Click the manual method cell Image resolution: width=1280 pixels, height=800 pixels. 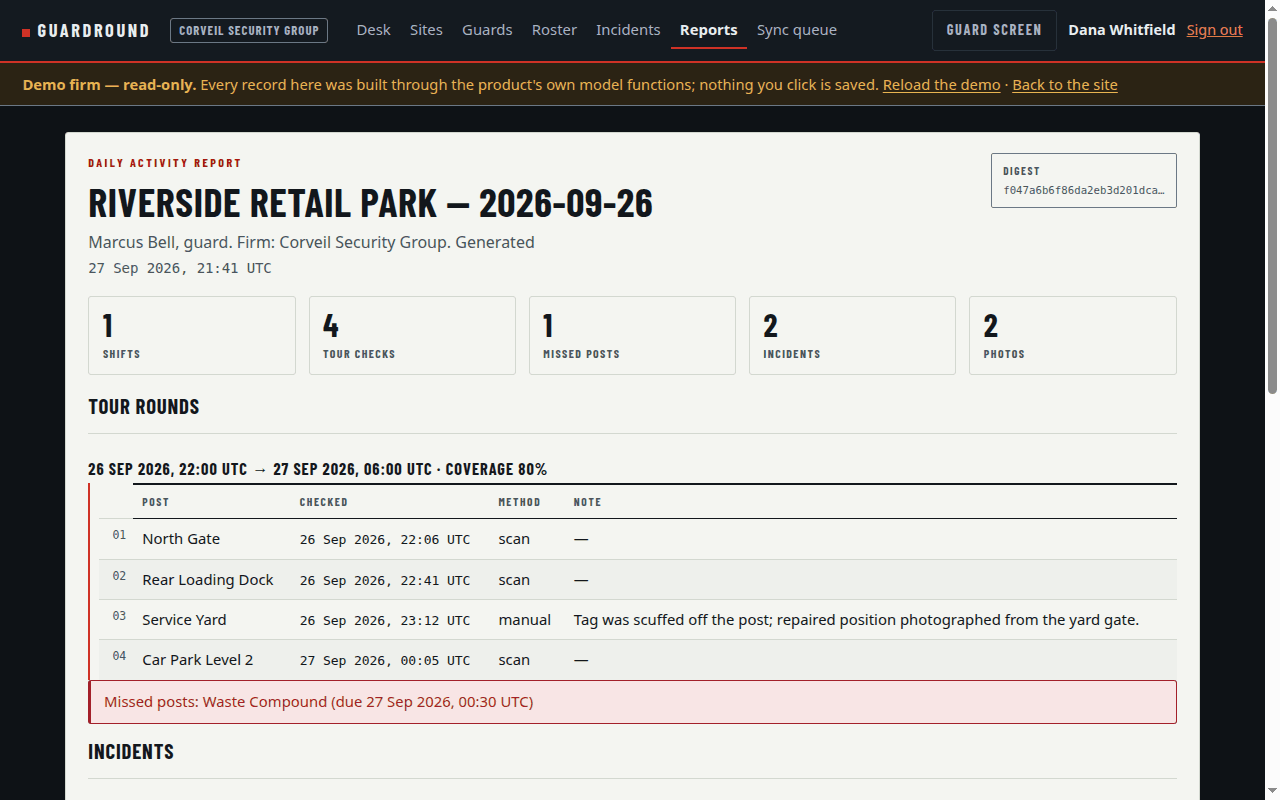point(525,620)
